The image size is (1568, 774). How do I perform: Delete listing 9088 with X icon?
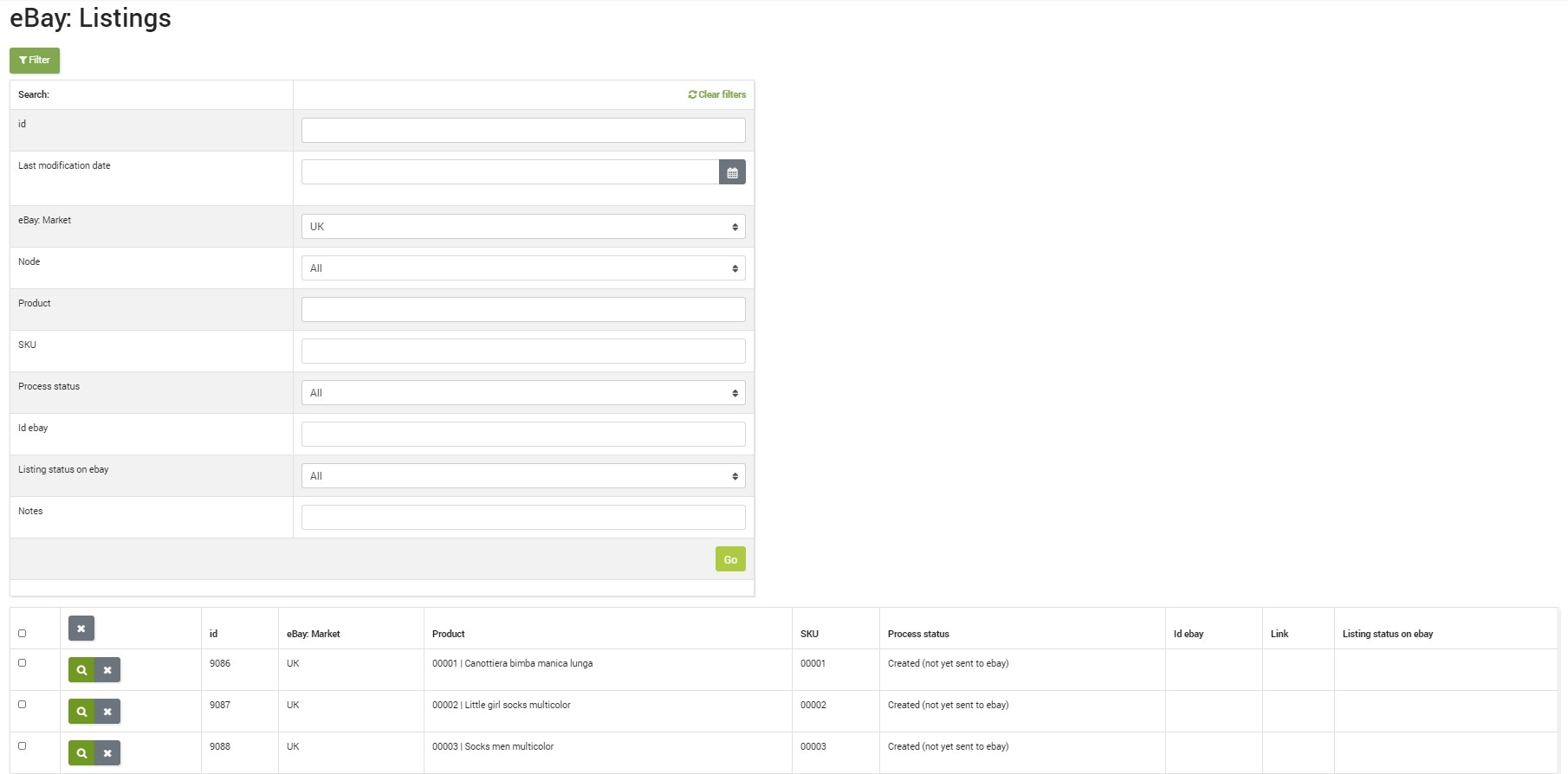[107, 753]
